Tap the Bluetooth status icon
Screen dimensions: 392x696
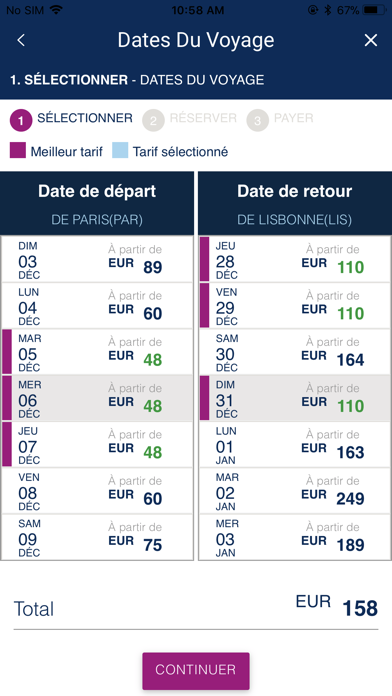tap(328, 10)
